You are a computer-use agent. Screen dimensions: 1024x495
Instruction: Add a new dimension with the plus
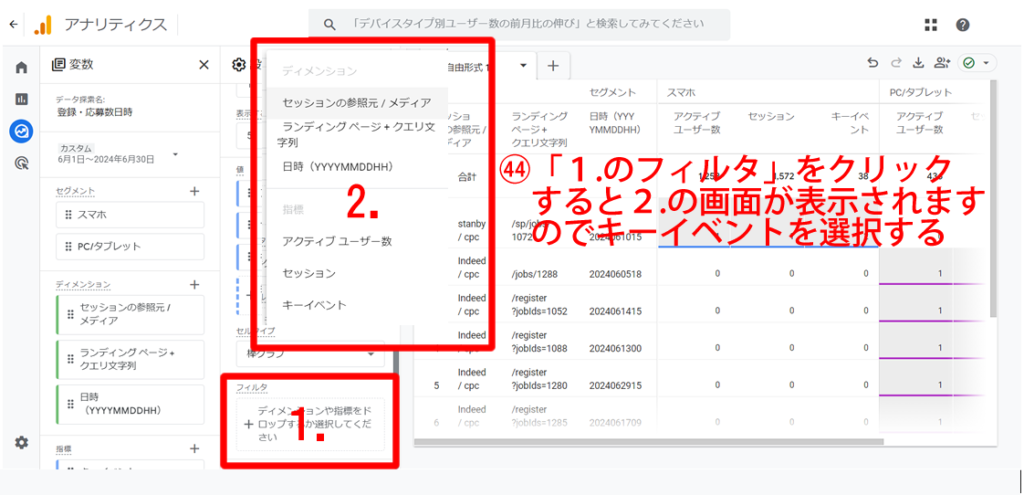click(194, 285)
